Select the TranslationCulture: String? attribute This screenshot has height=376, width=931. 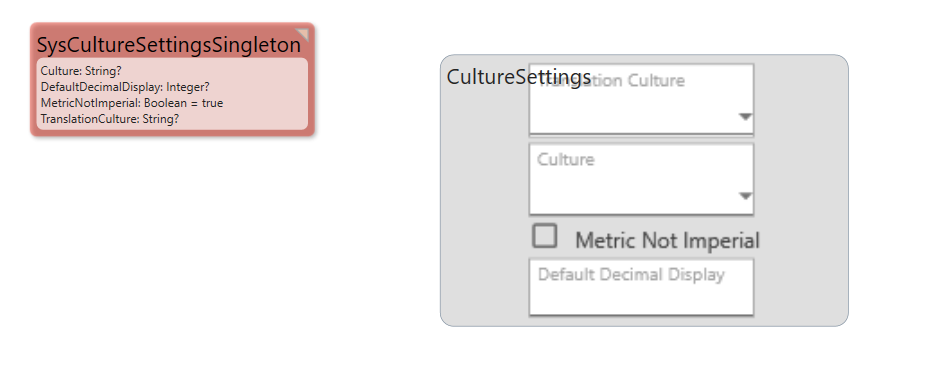[110, 119]
